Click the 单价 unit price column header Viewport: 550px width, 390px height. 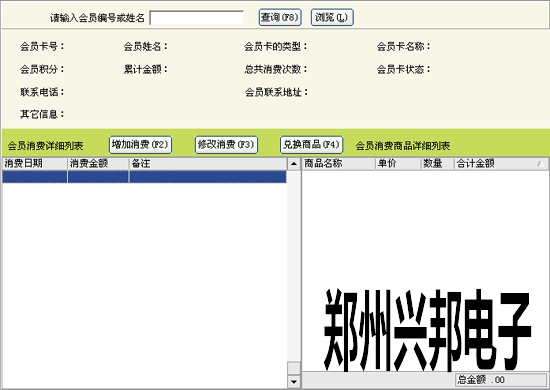(398, 163)
